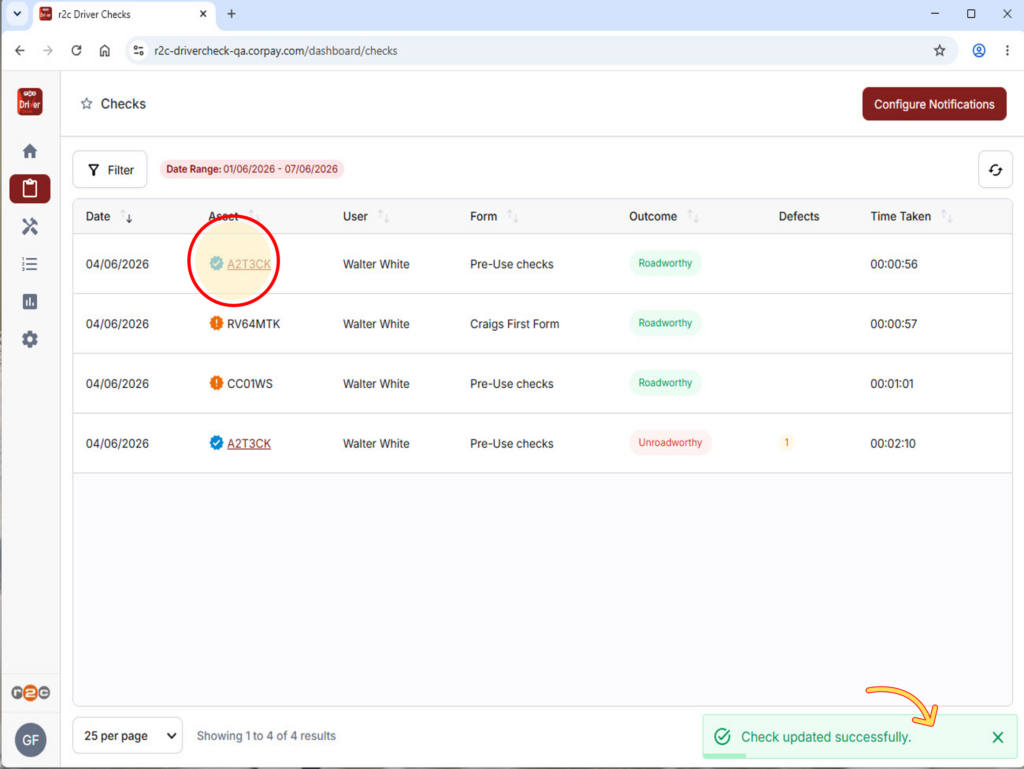The image size is (1024, 769).
Task: View site information icon in address bar
Action: click(x=138, y=50)
